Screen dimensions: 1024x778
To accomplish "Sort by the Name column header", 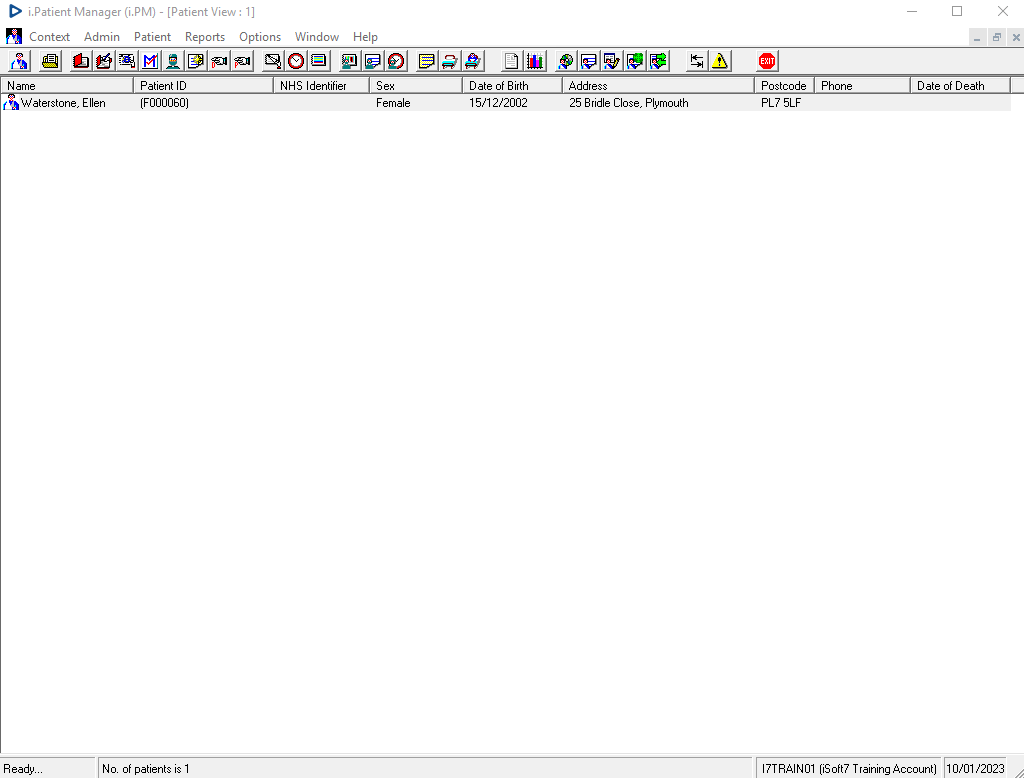I will tap(67, 86).
